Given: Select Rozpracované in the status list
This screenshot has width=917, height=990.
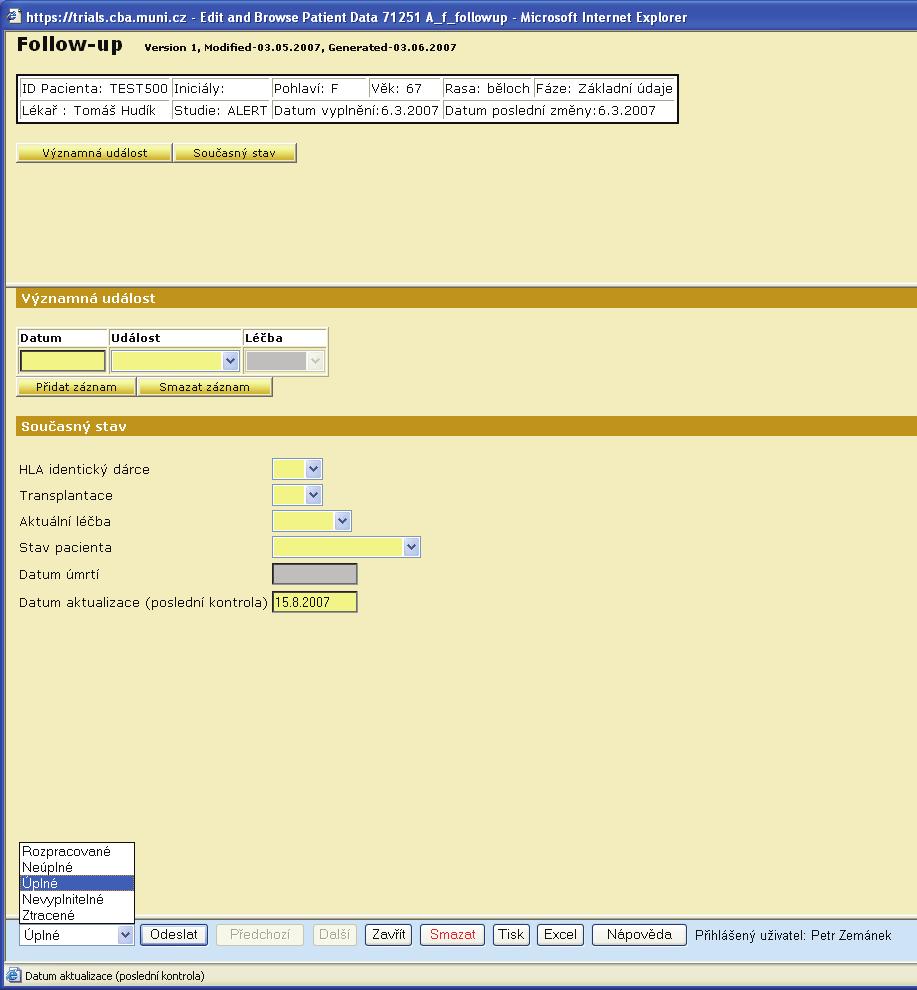Looking at the screenshot, I should pyautogui.click(x=76, y=851).
